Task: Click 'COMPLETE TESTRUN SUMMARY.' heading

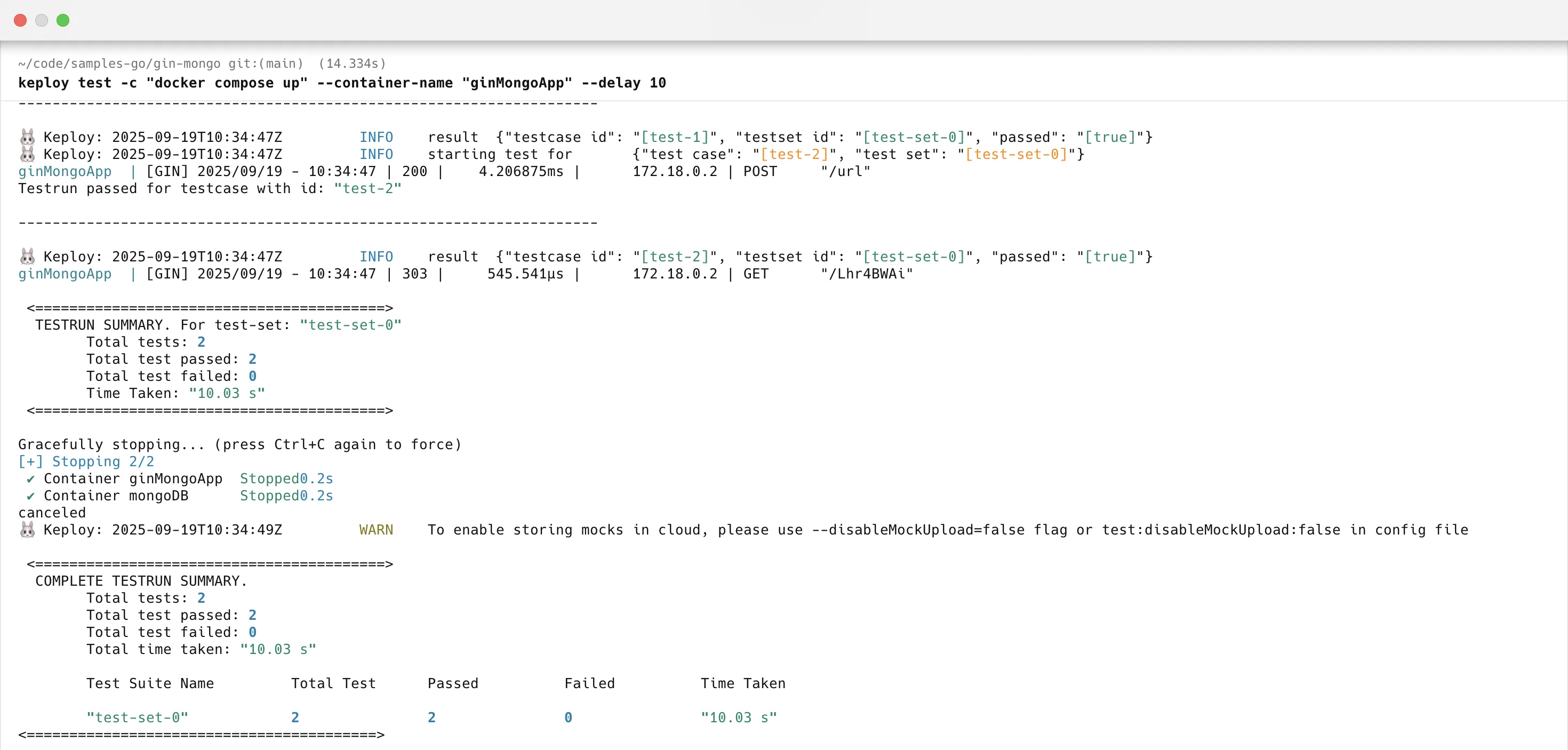Action: (141, 581)
